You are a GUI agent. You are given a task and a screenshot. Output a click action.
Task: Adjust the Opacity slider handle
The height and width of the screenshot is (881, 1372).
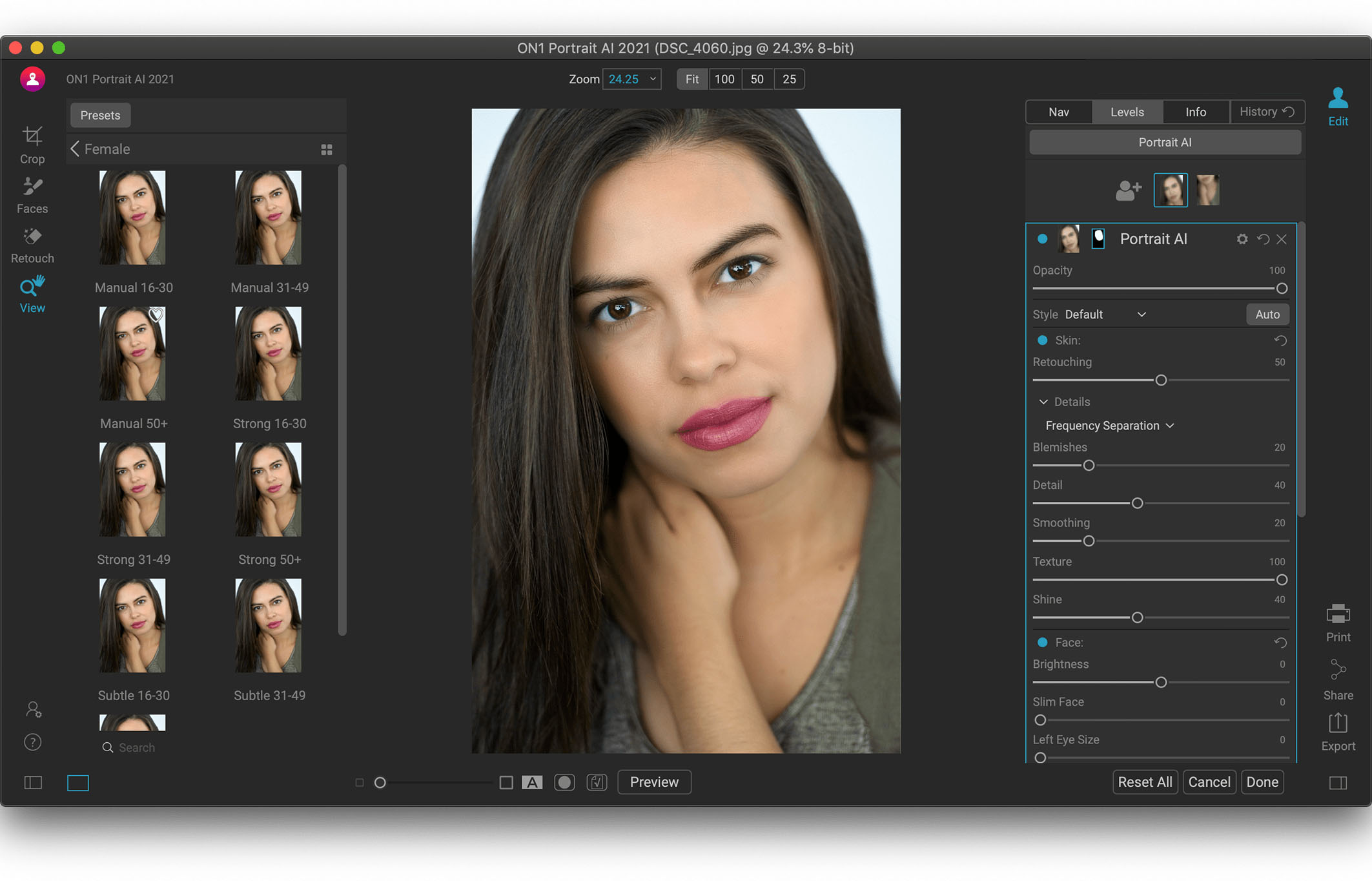pyautogui.click(x=1282, y=289)
